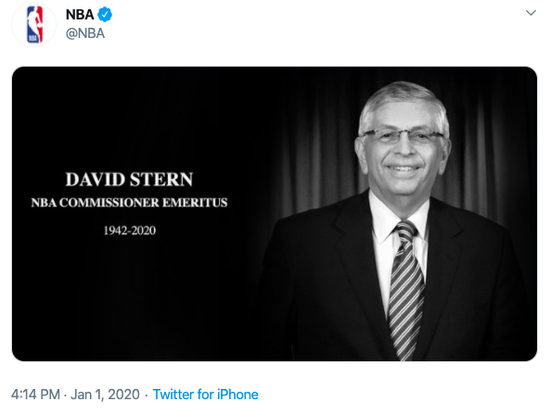Visit the @NBA handle link
This screenshot has width=550, height=414.
[85, 33]
